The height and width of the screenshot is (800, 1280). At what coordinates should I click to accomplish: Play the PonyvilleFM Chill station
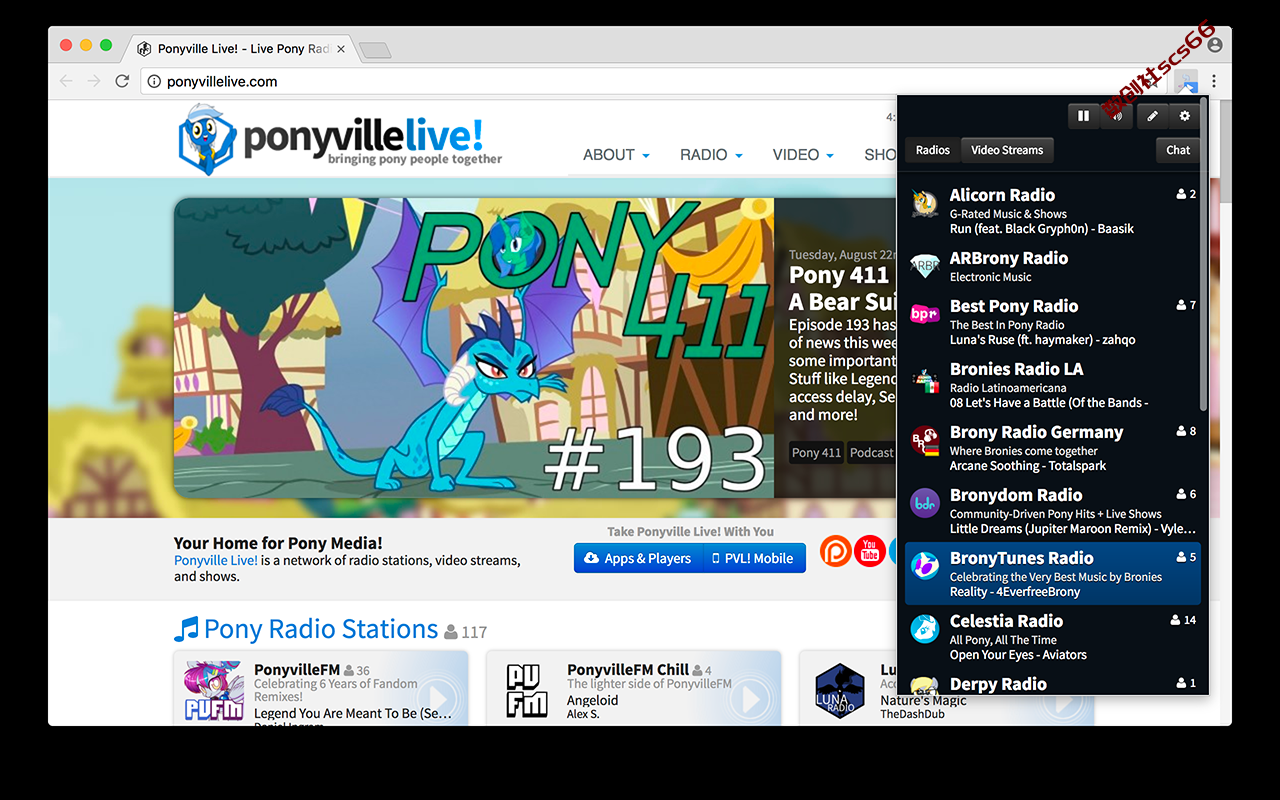click(x=750, y=699)
